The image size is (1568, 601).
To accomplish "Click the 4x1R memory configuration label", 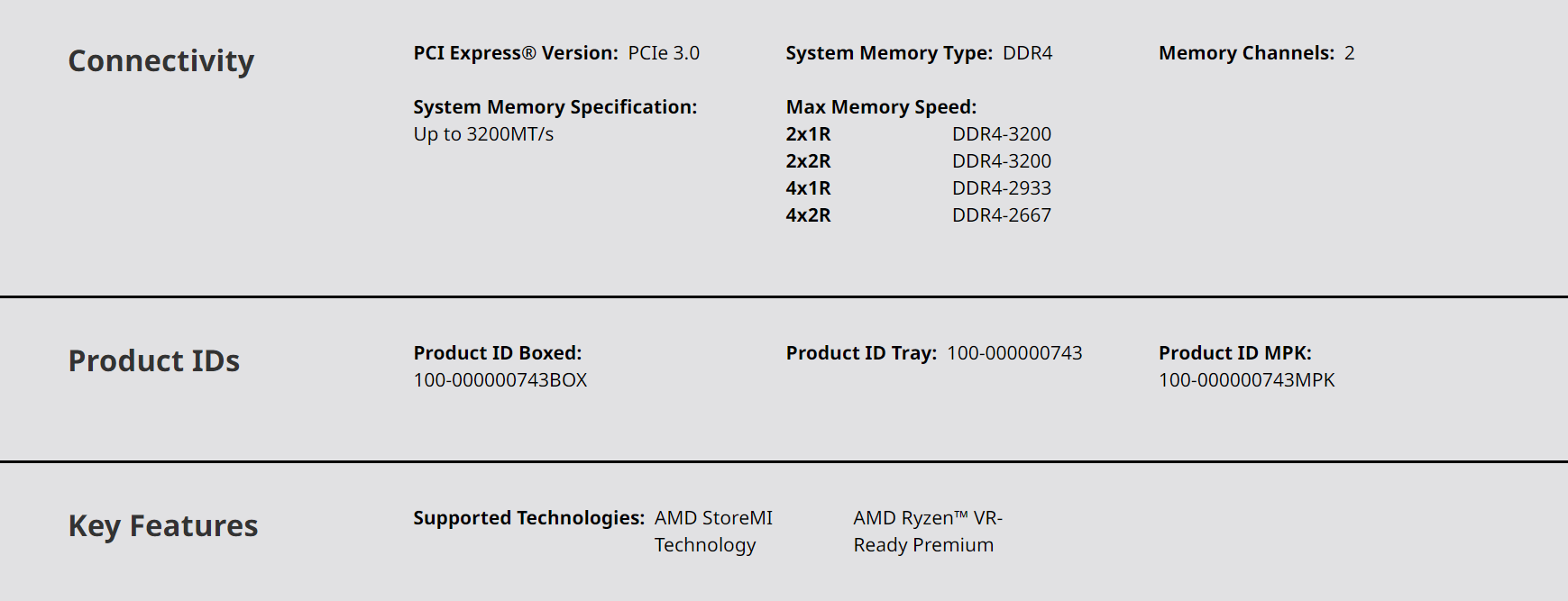I will coord(809,188).
